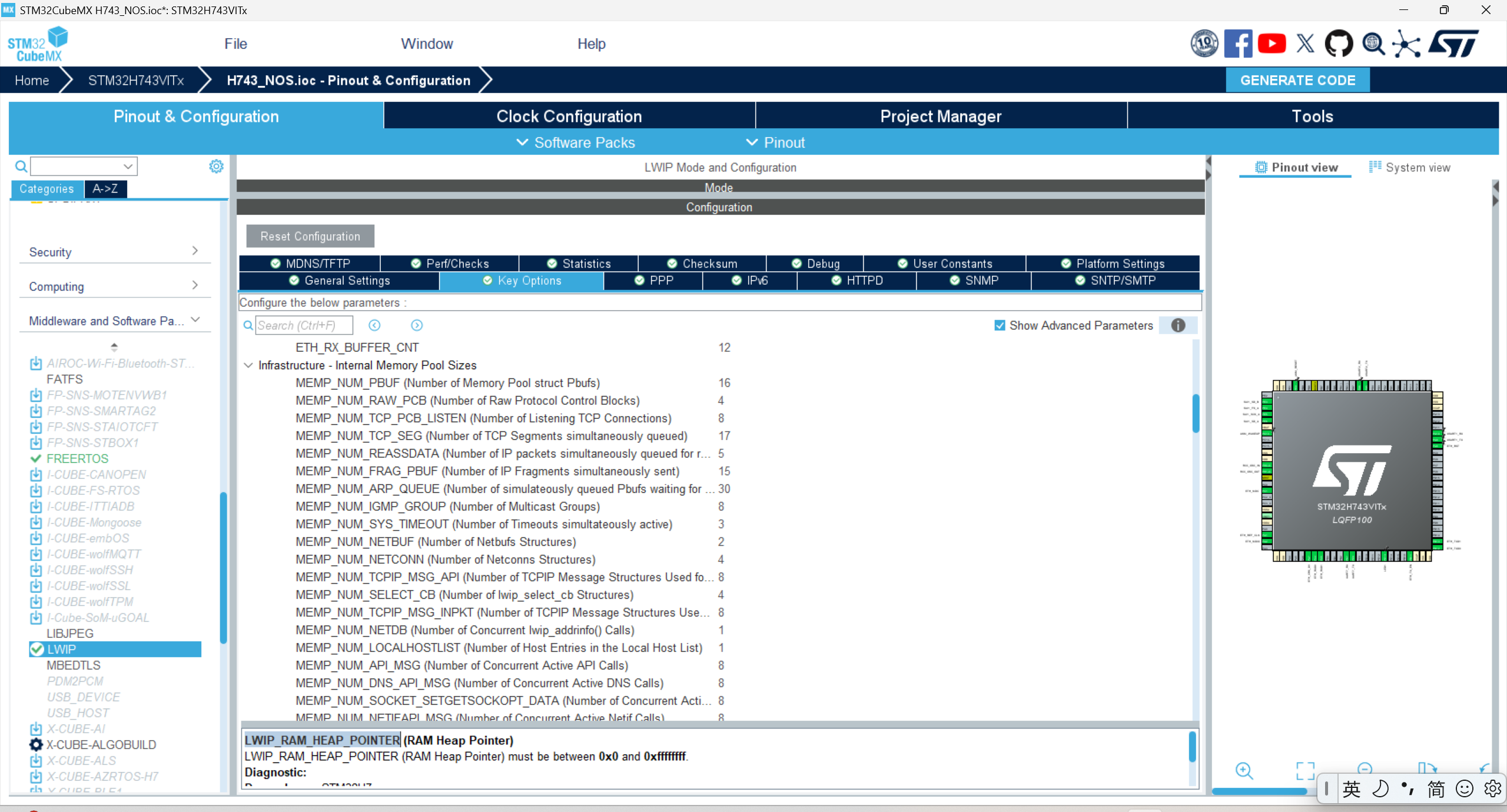Toggle IME English mode (英)

pyautogui.click(x=1351, y=788)
